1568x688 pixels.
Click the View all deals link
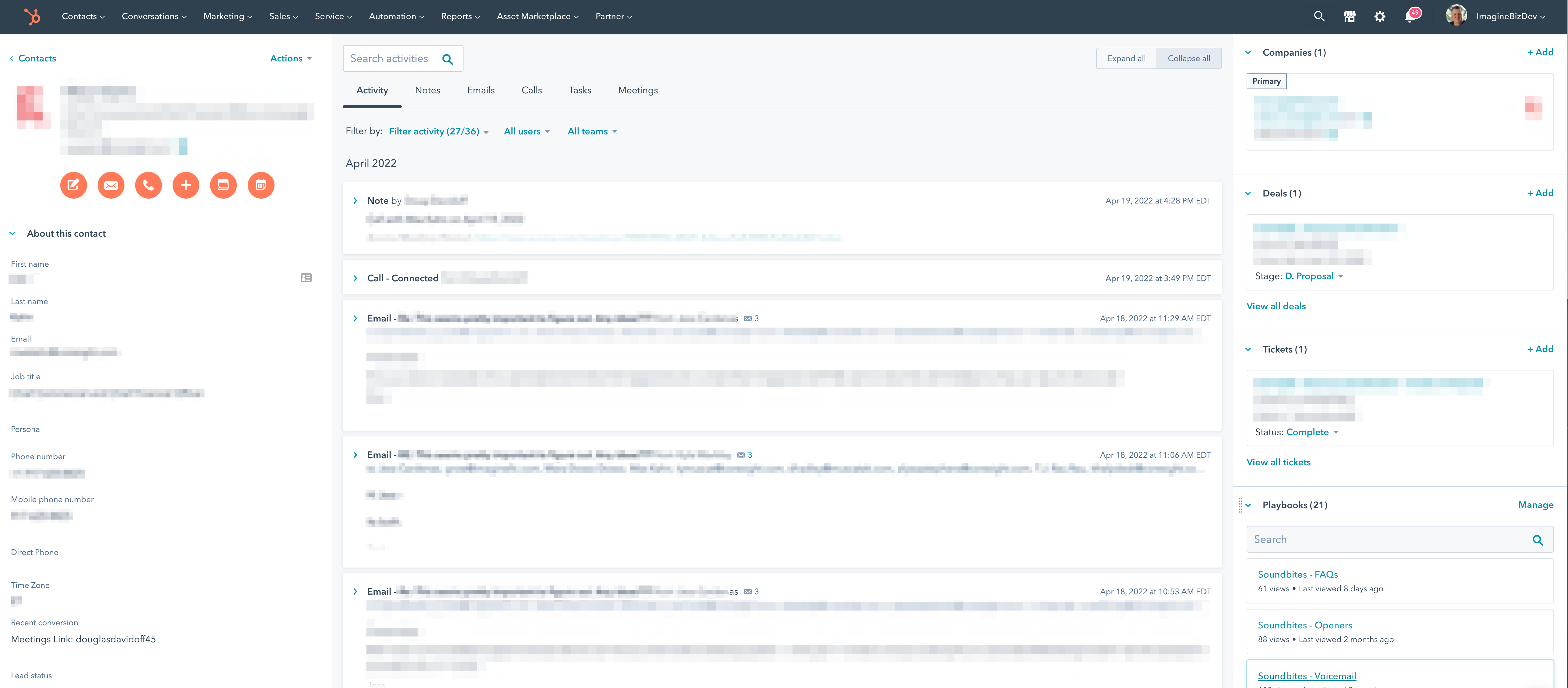point(1276,306)
